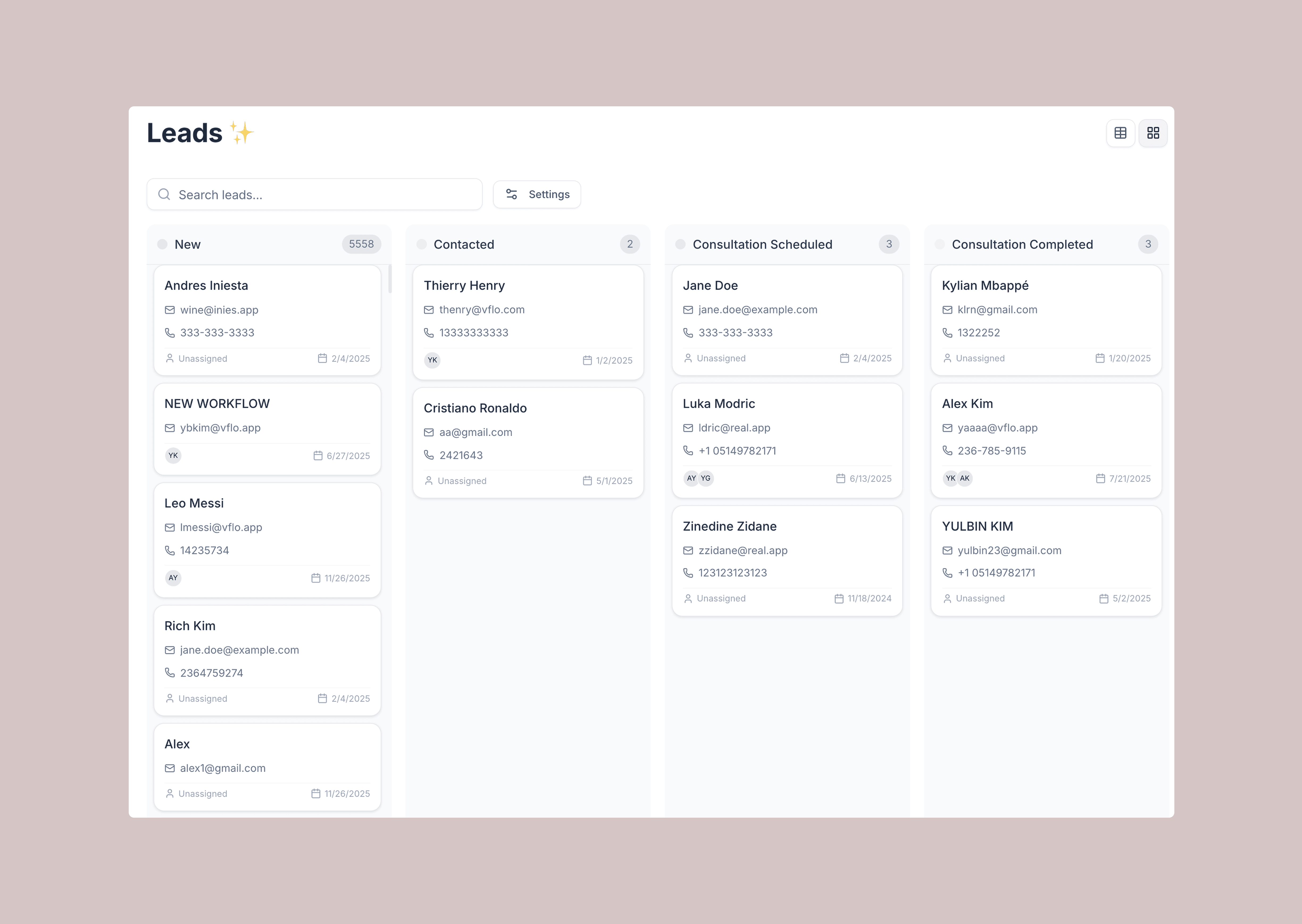Viewport: 1302px width, 924px height.
Task: Click phone 13333333333 on Thierry Henry card
Action: pos(474,333)
